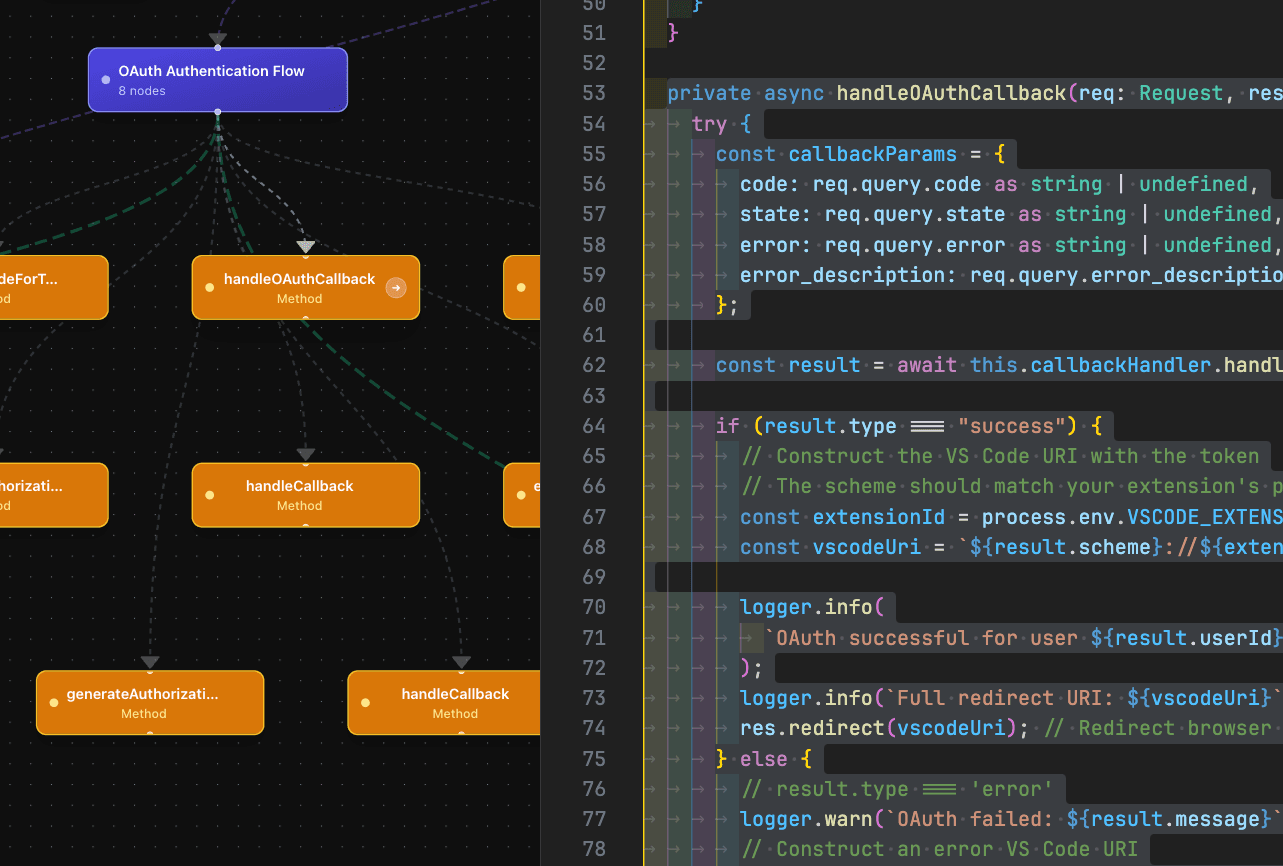Click the purple dot inside OAuth Authentication Flow node
This screenshot has height=866, width=1283.
105,80
